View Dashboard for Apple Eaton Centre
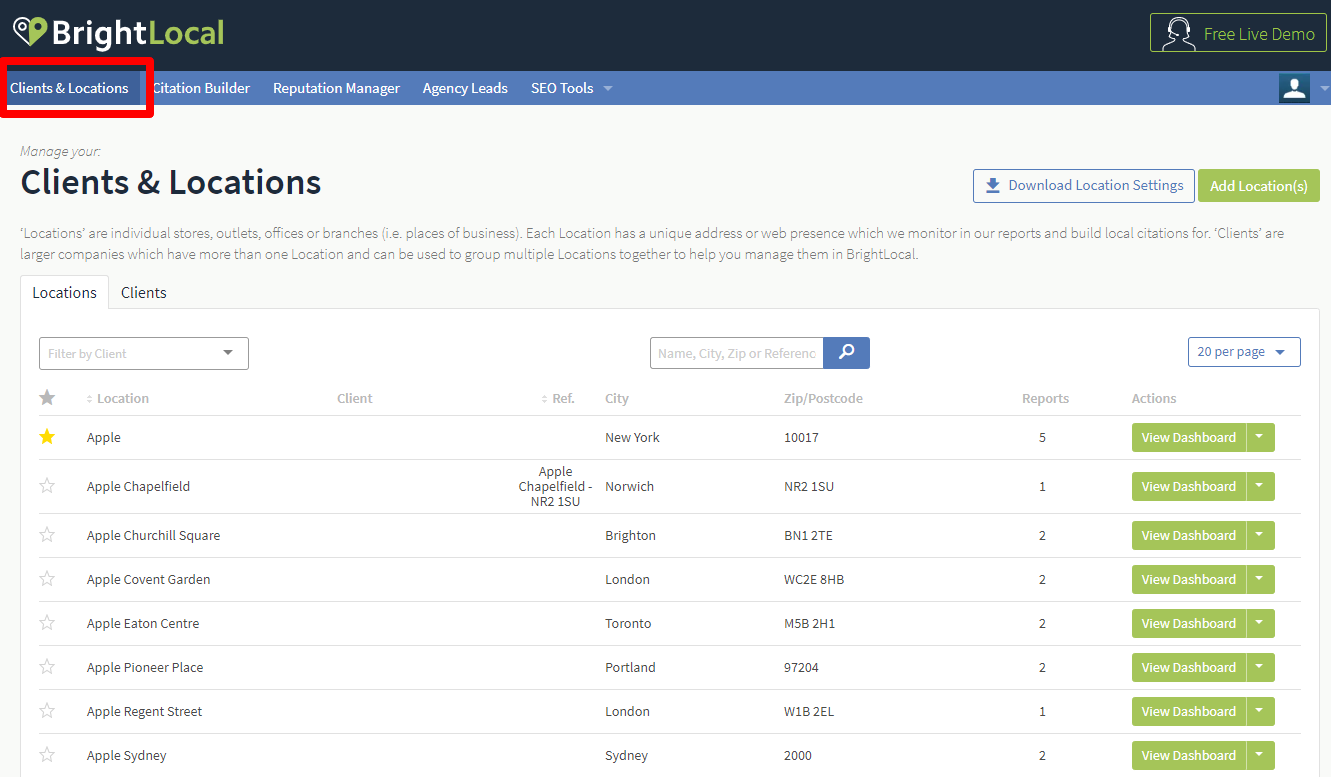This screenshot has height=777, width=1331. tap(1189, 623)
